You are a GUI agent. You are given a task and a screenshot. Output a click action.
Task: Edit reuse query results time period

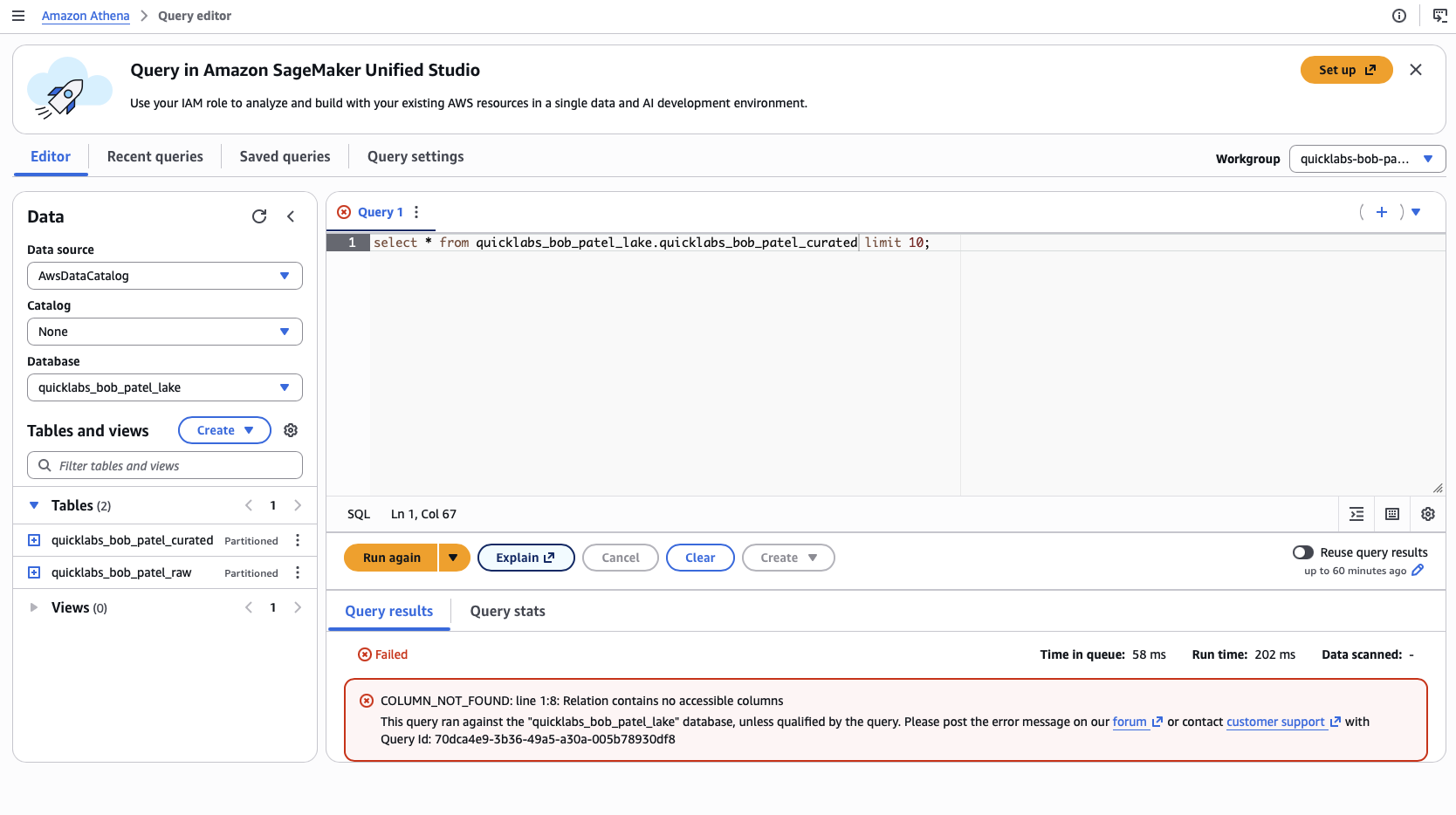click(1418, 570)
